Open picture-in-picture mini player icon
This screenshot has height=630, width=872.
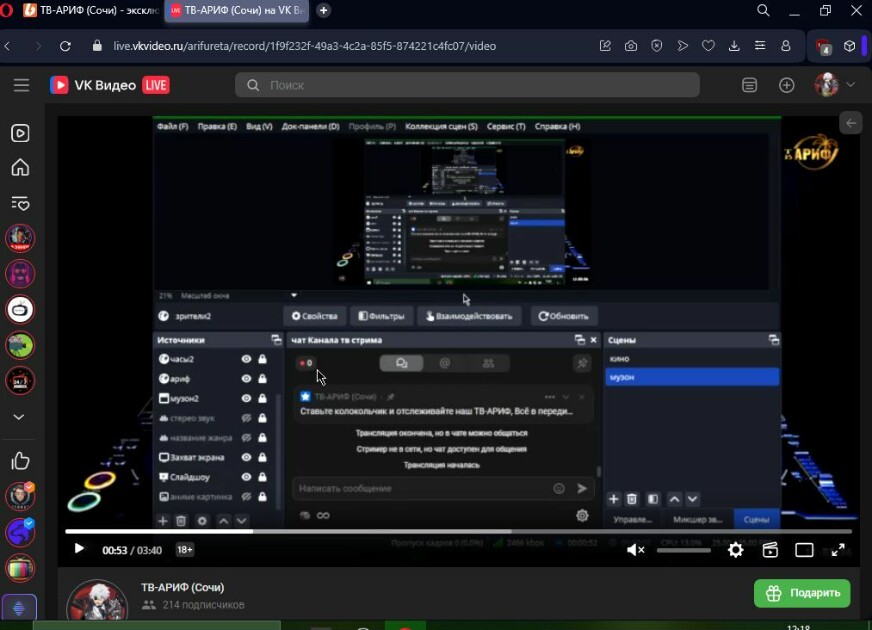point(770,550)
